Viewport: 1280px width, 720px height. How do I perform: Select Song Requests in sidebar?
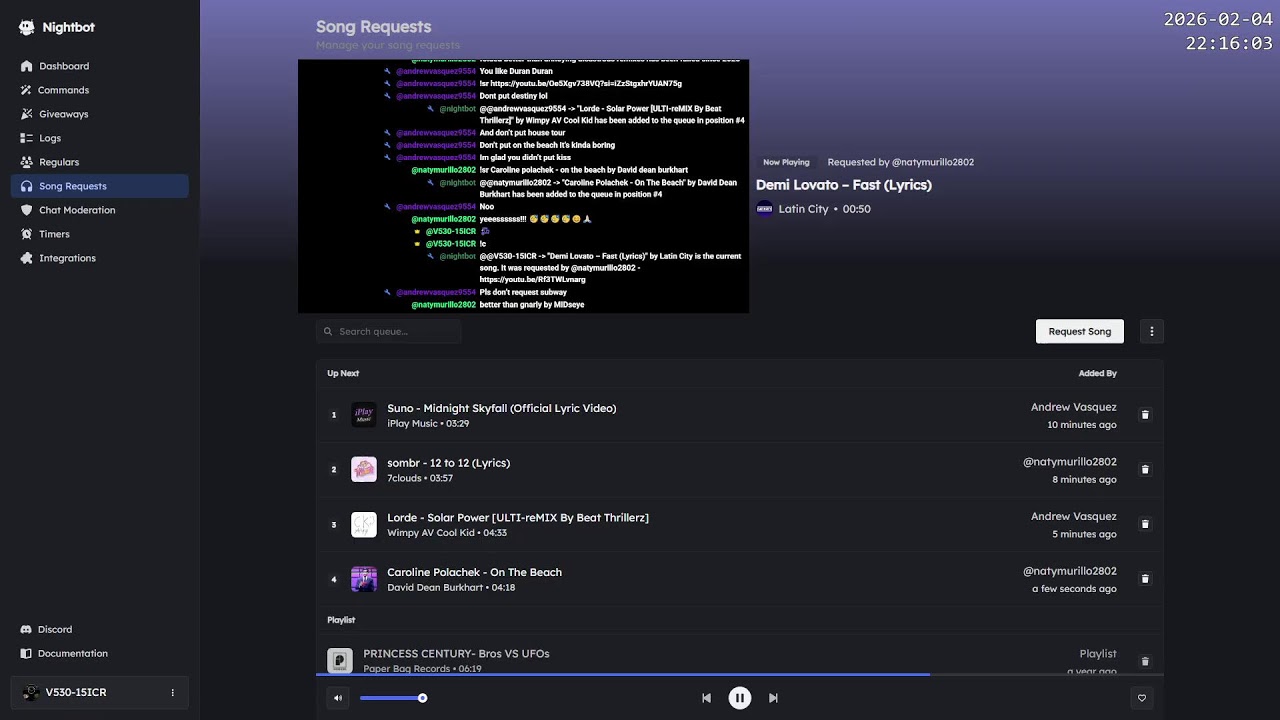click(99, 186)
